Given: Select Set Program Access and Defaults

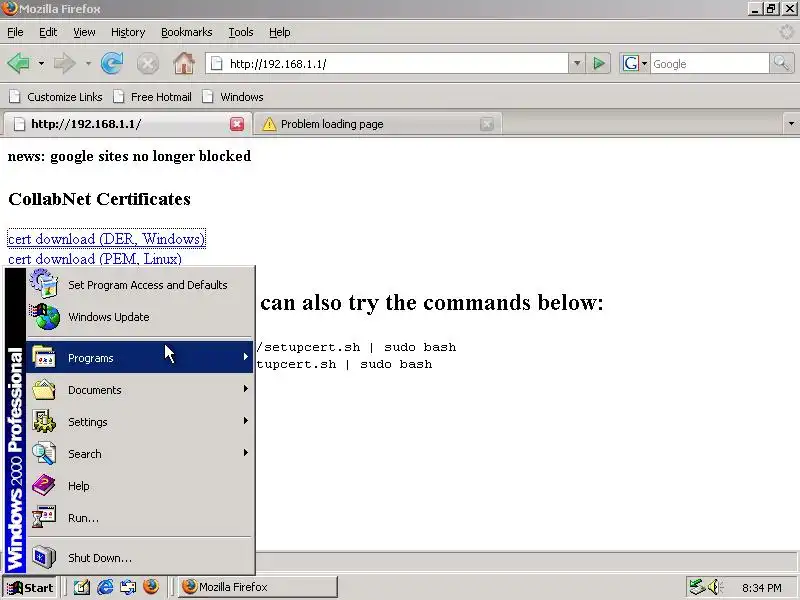Looking at the screenshot, I should point(140,285).
